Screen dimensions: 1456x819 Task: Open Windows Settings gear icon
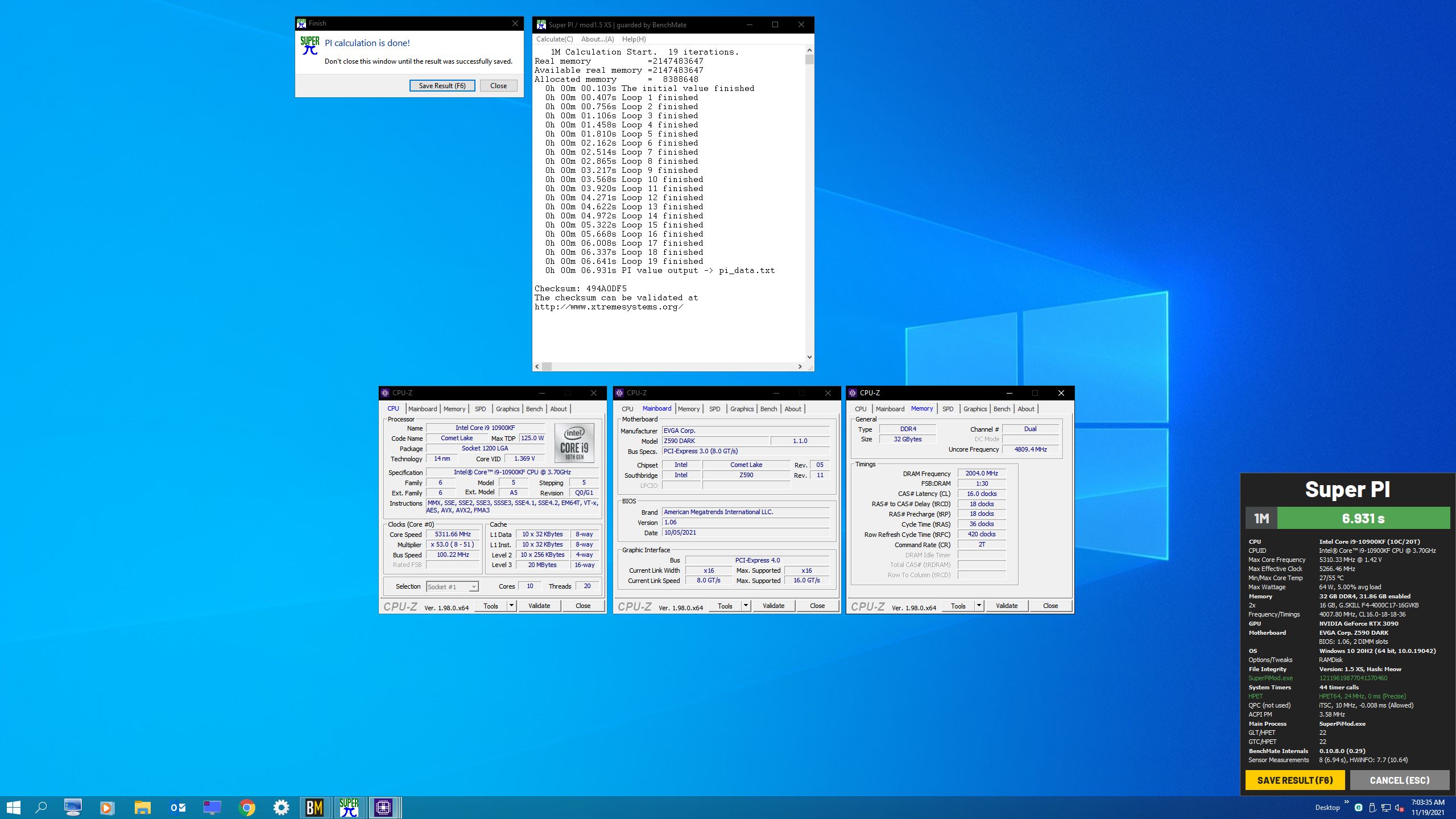(x=281, y=807)
